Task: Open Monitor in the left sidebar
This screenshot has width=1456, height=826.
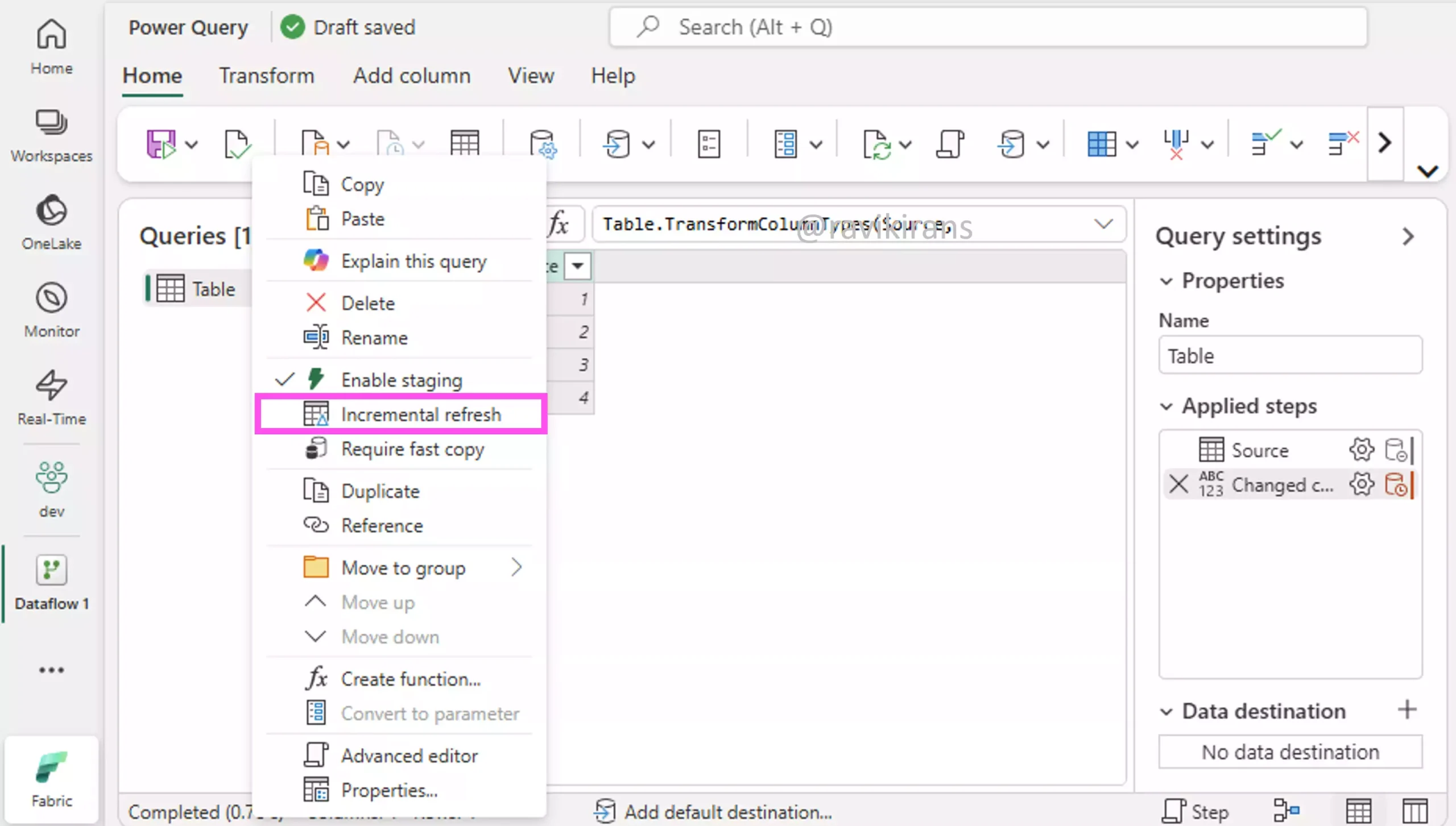Action: click(51, 310)
